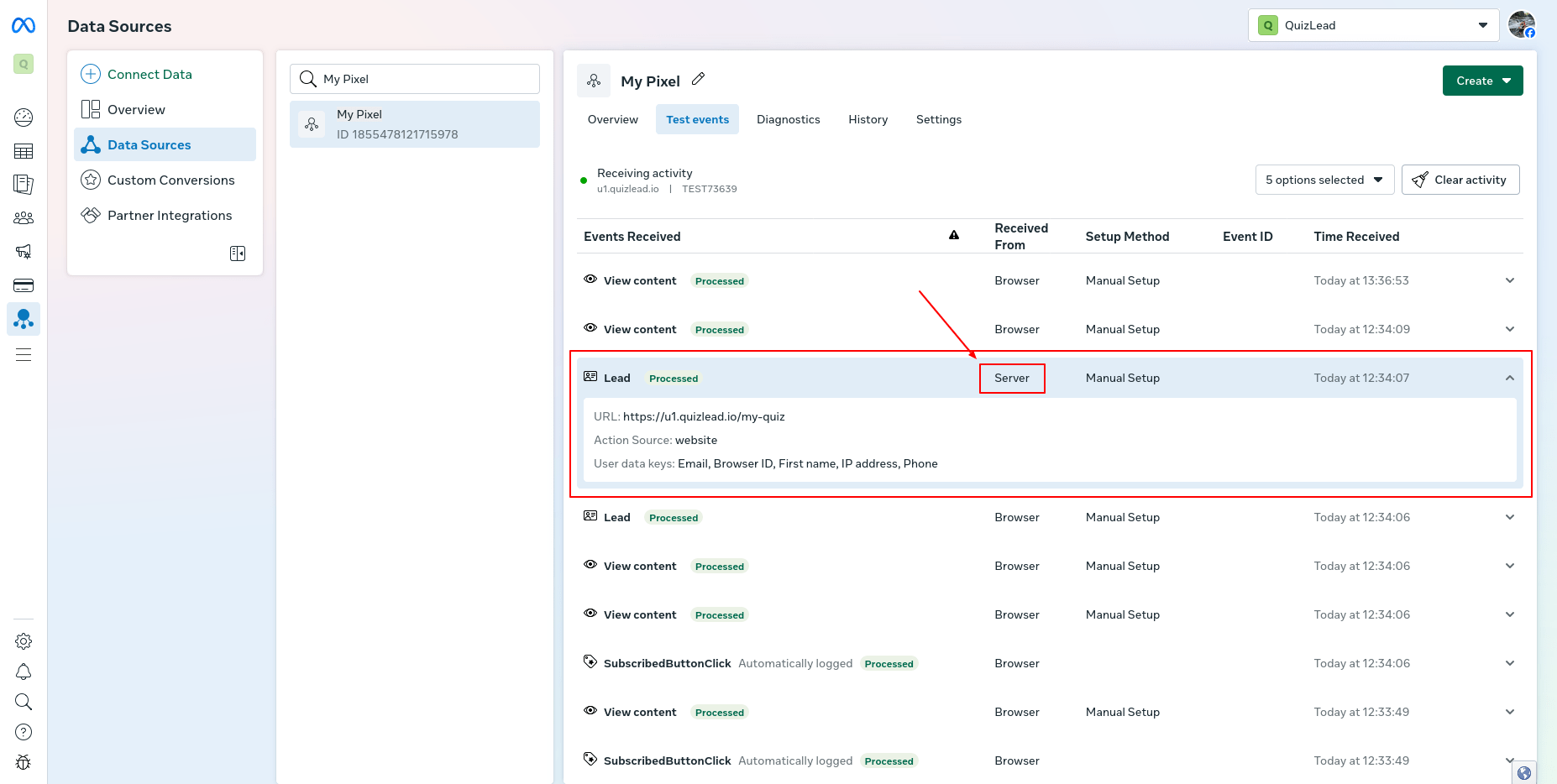Click Automatically logged label at 12:33:49
This screenshot has height=784, width=1557.
[795, 760]
